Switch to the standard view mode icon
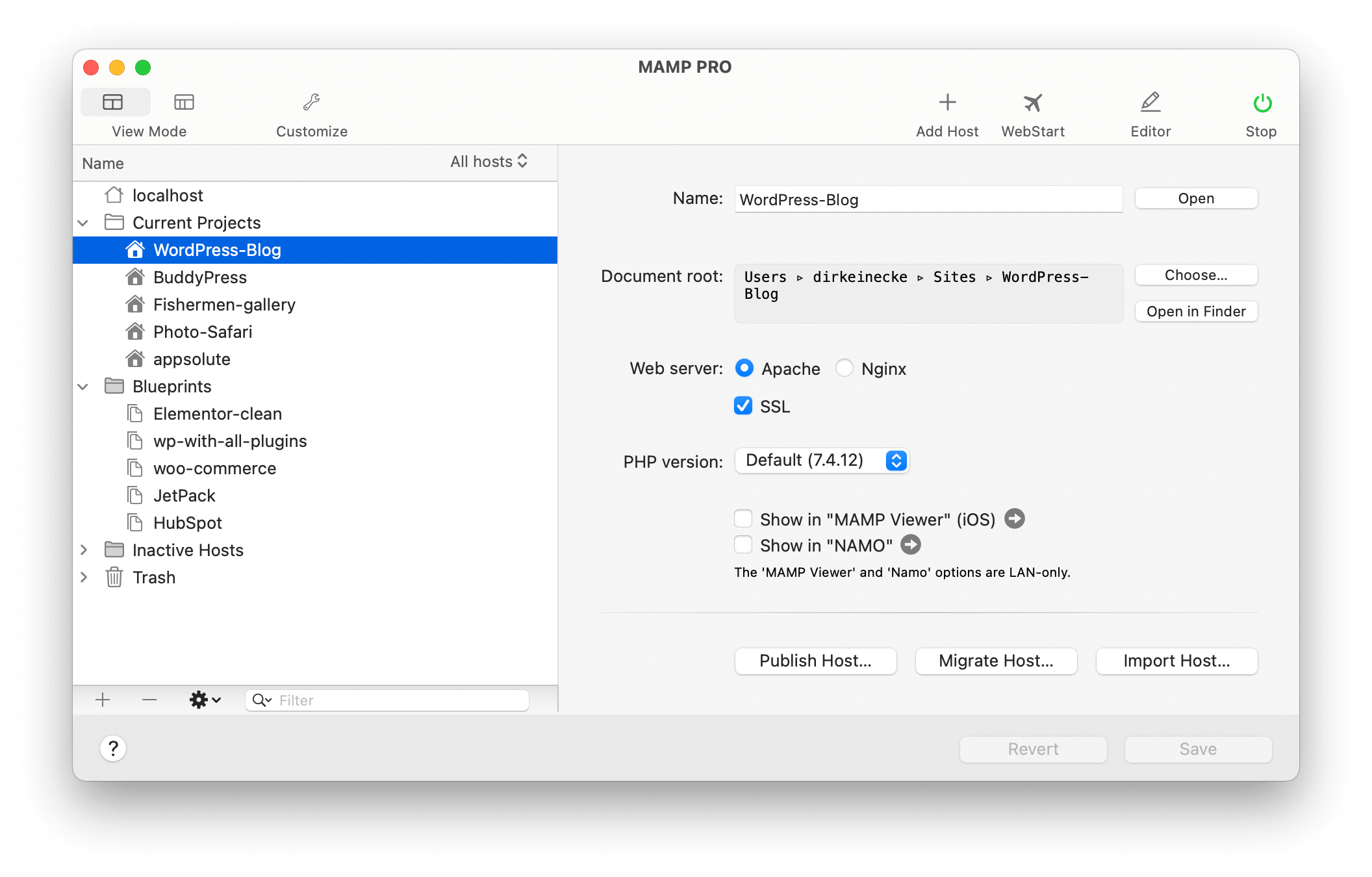The image size is (1372, 877). pyautogui.click(x=113, y=102)
